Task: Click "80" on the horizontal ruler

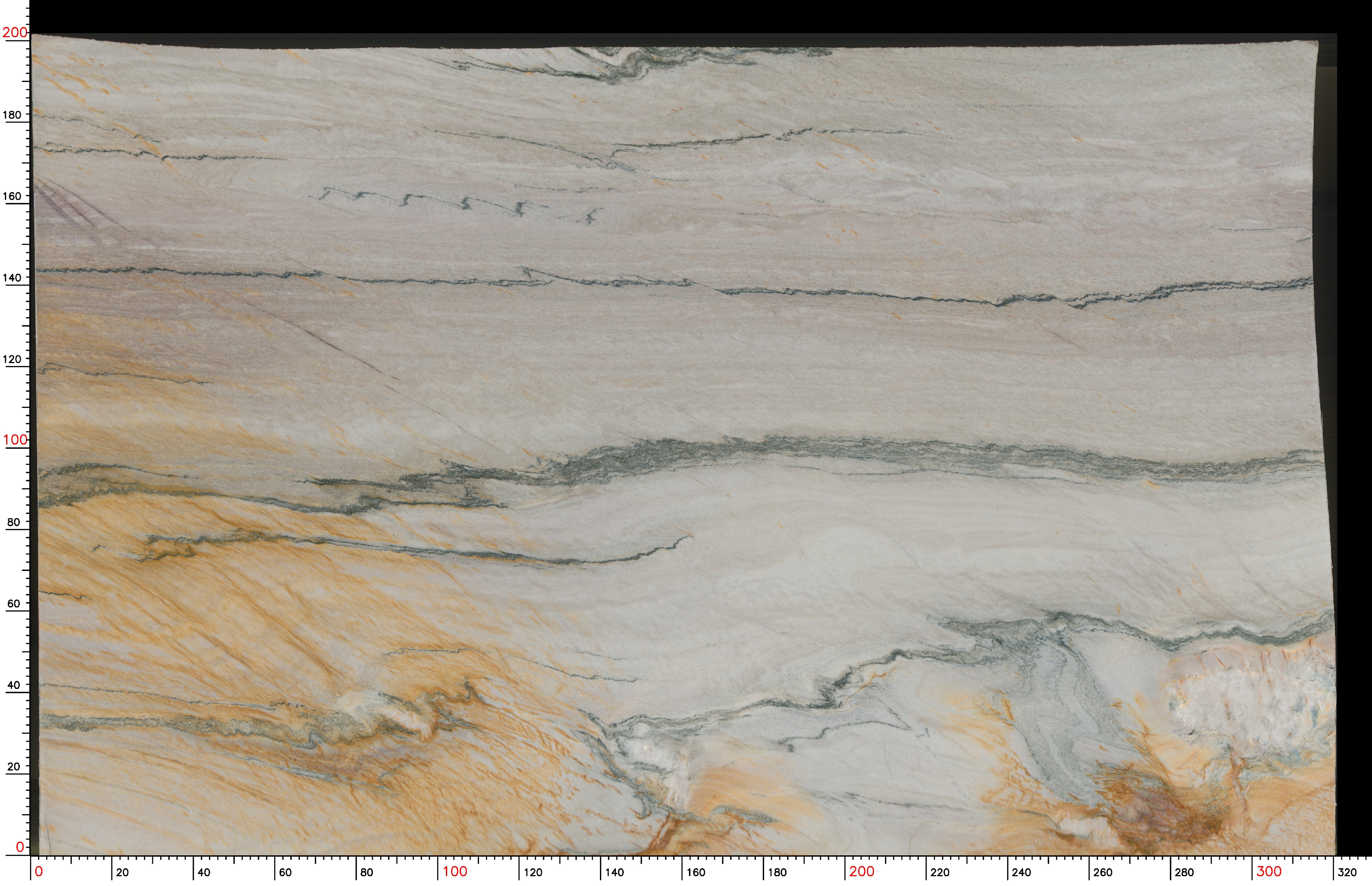Action: point(366,872)
